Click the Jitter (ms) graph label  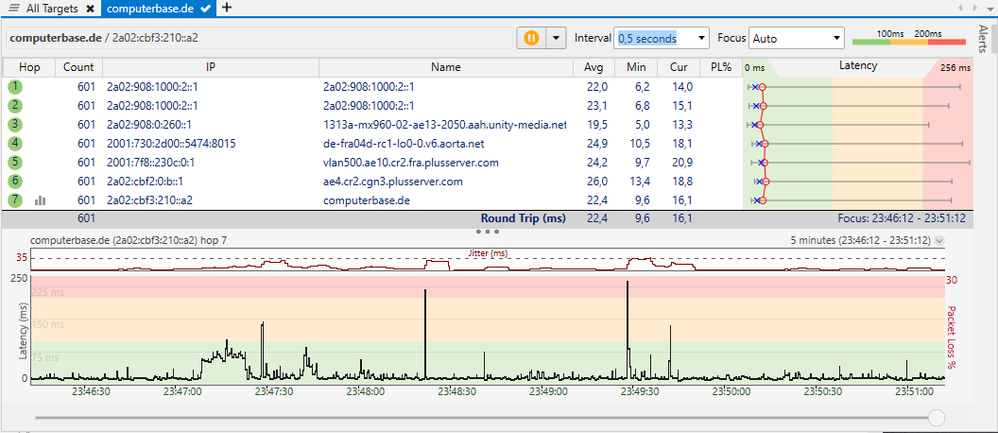pos(488,253)
